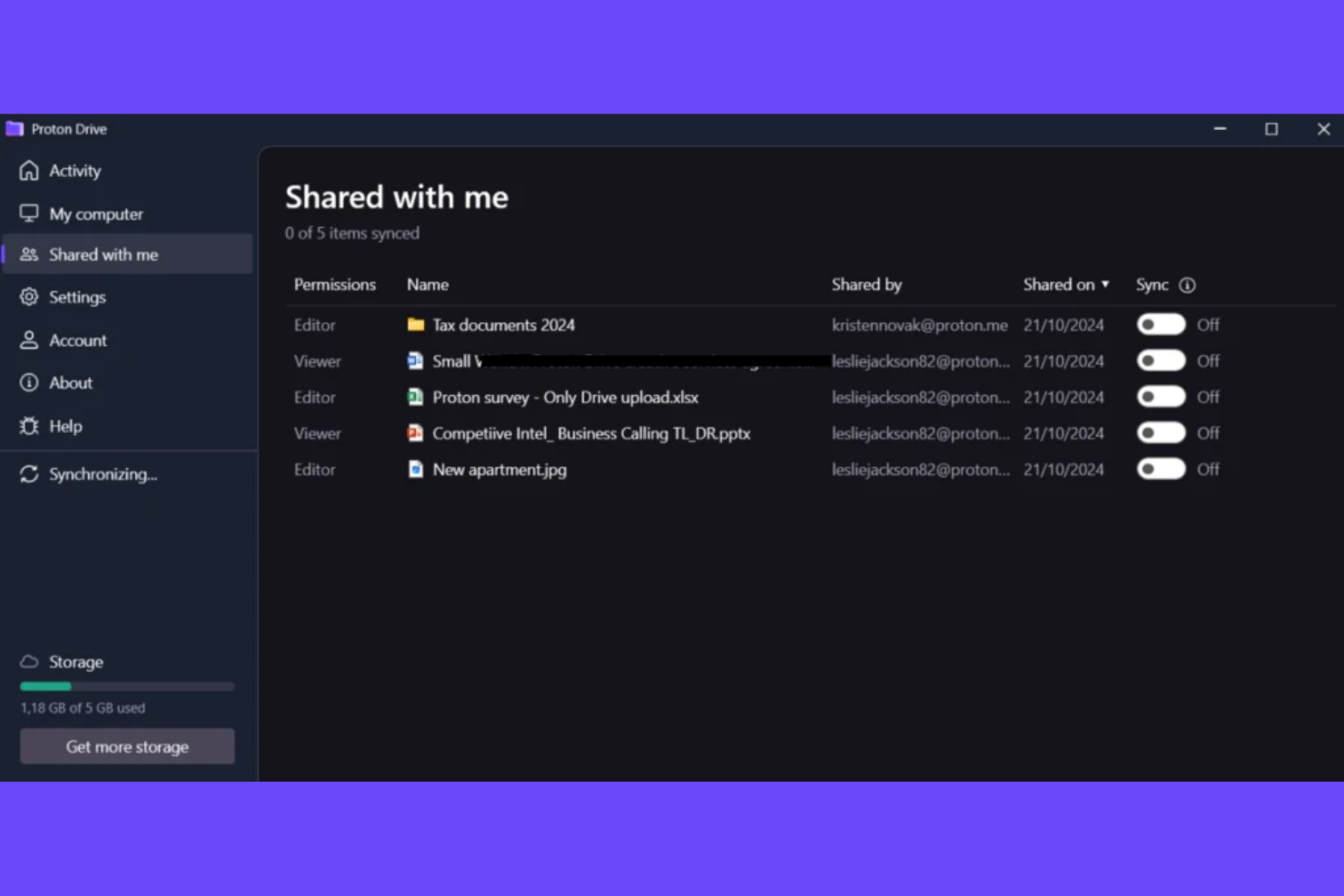Click the Tax documents 2024 folder name

(x=503, y=325)
